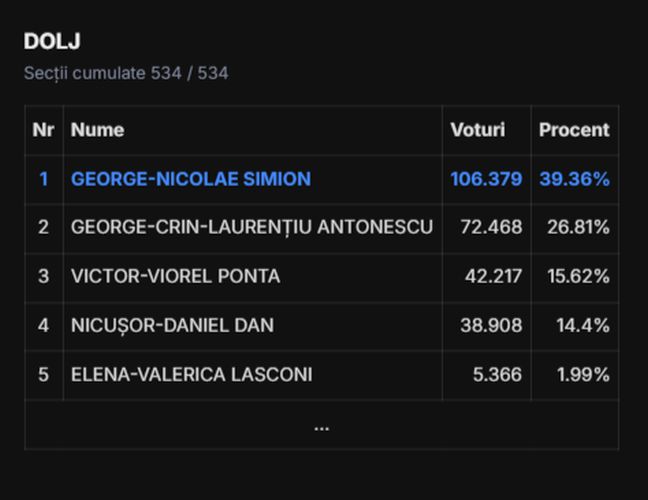Image resolution: width=648 pixels, height=500 pixels.
Task: Click the Secții cumulate 534 / 534 text
Action: coord(126,73)
